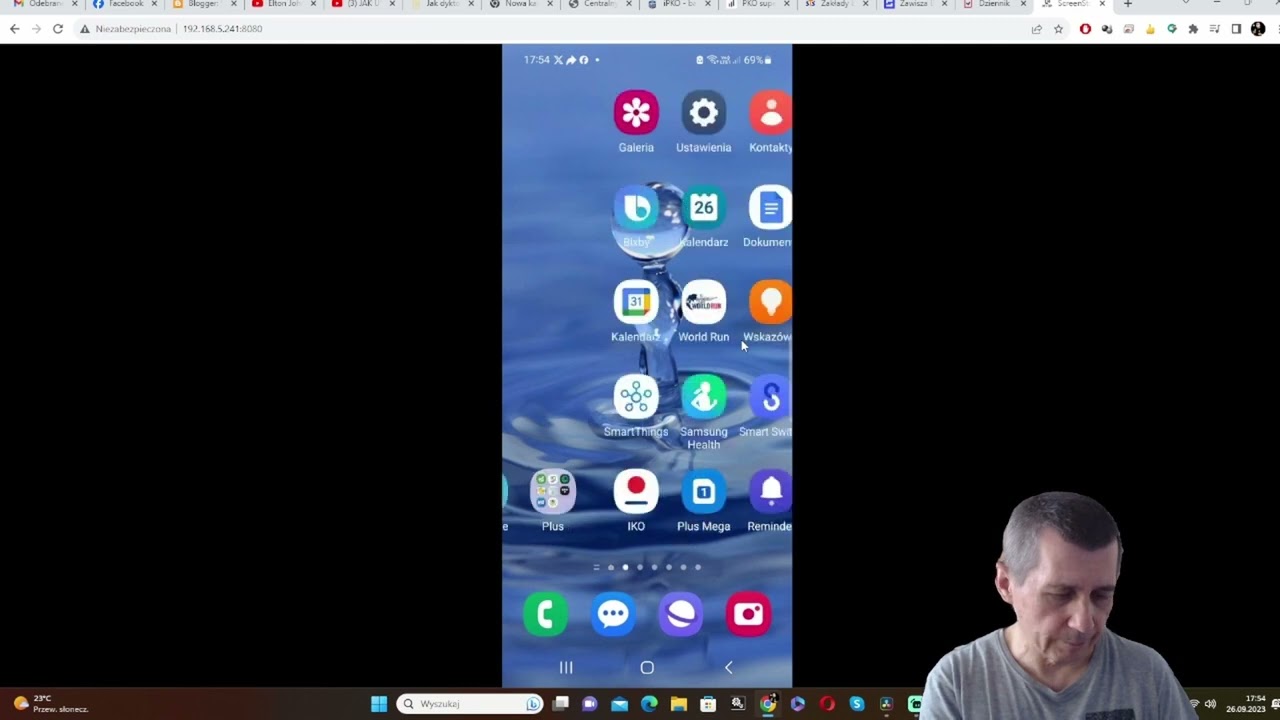Viewport: 1280px width, 720px height.
Task: Go back in the browser
Action: (x=14, y=29)
